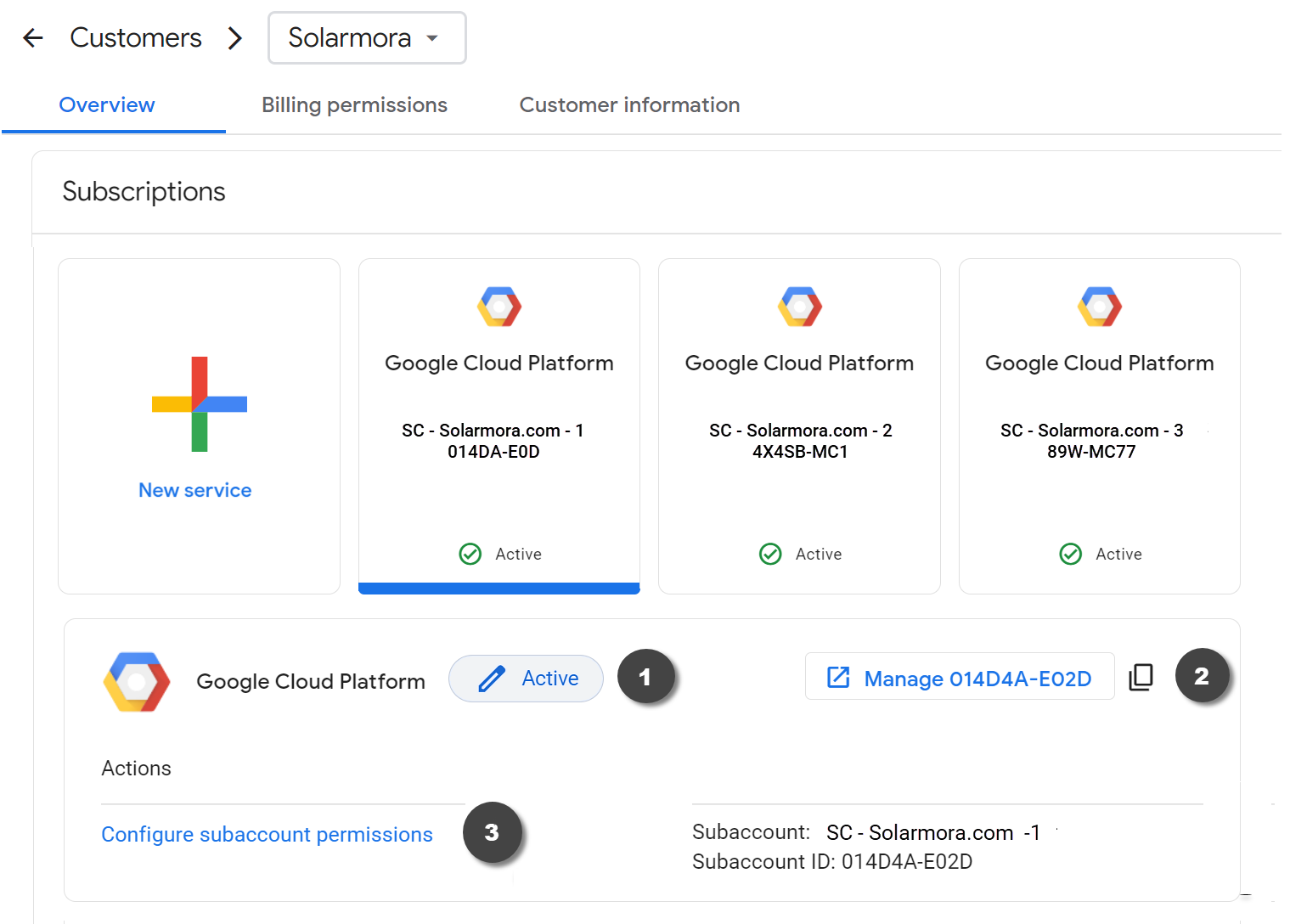Click the large Google Cloud Platform logo in details panel

coord(137,682)
